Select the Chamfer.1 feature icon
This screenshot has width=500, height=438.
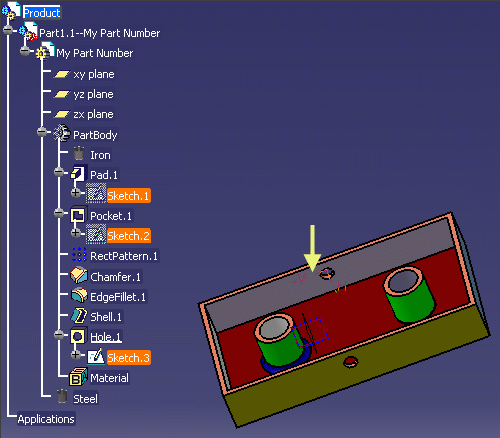coord(79,275)
